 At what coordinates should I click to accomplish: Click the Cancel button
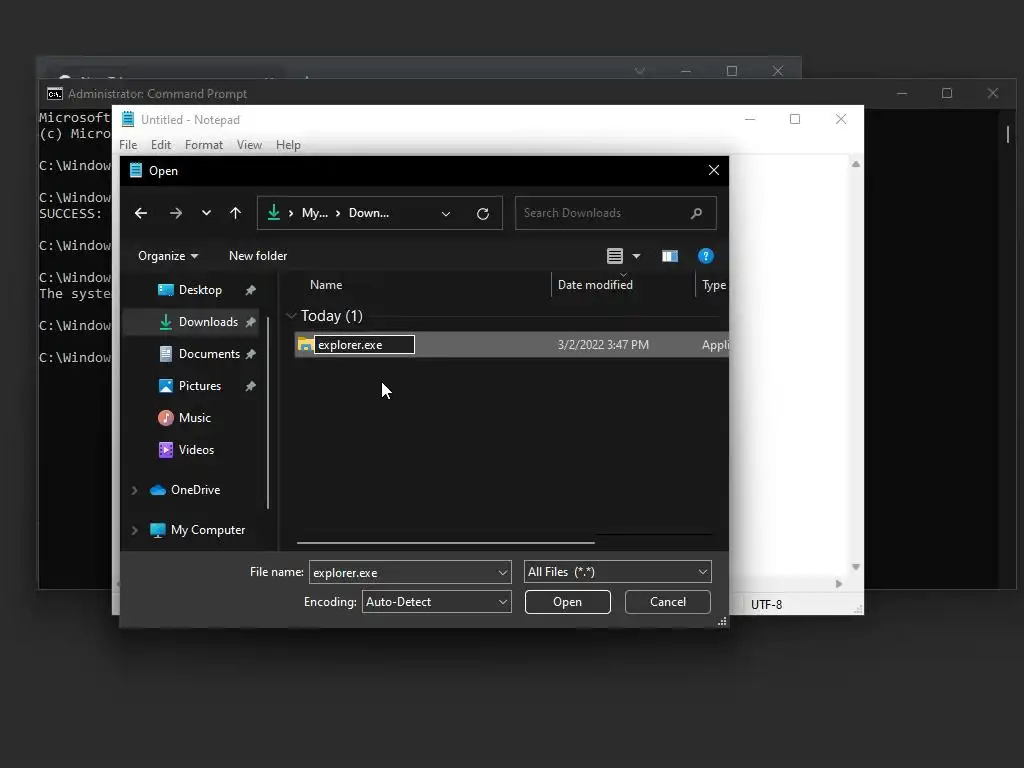667,602
